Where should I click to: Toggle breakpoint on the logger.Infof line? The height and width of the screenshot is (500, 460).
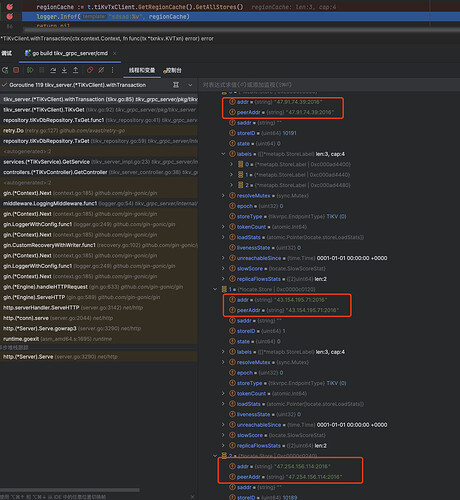pyautogui.click(x=10, y=16)
